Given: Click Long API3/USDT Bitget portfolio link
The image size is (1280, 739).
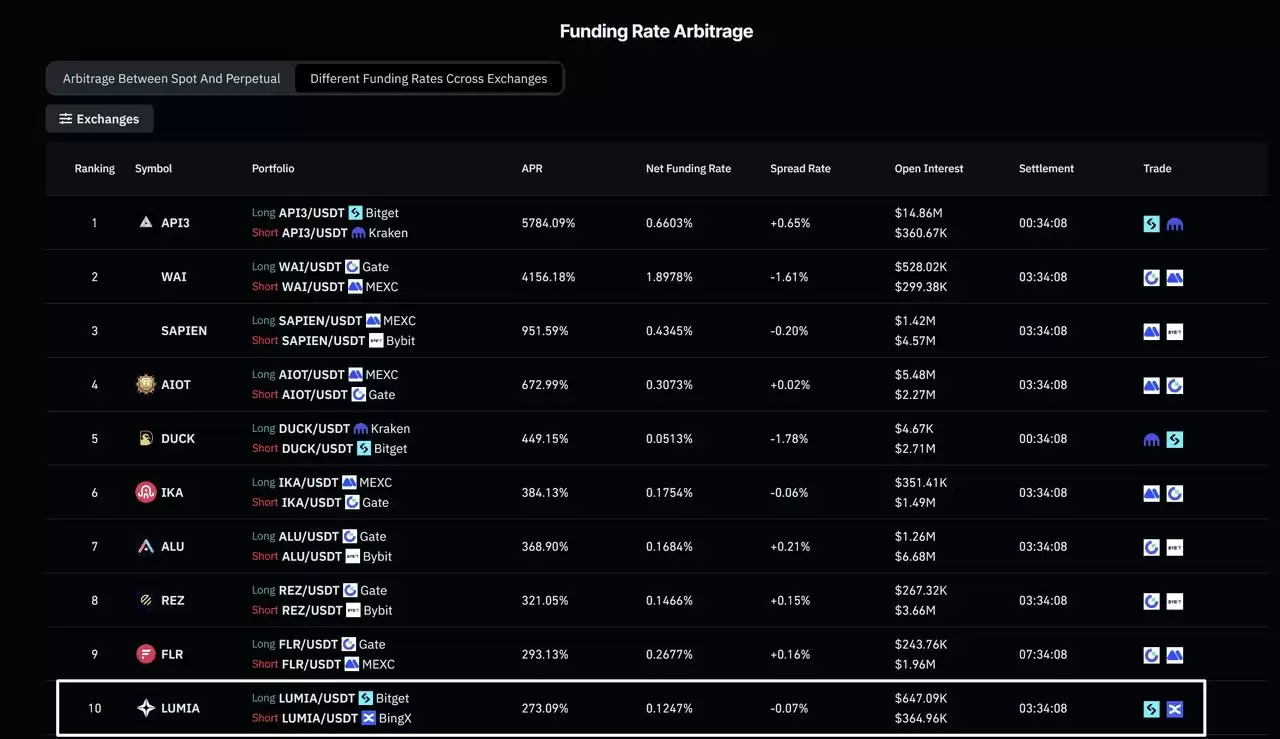Looking at the screenshot, I should point(325,213).
